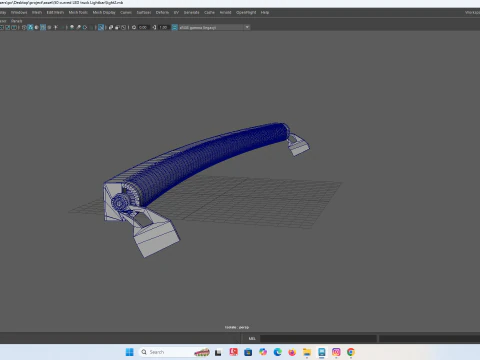Toggle motion blur icon
Viewport: 480px width, 360px height.
tap(78, 27)
